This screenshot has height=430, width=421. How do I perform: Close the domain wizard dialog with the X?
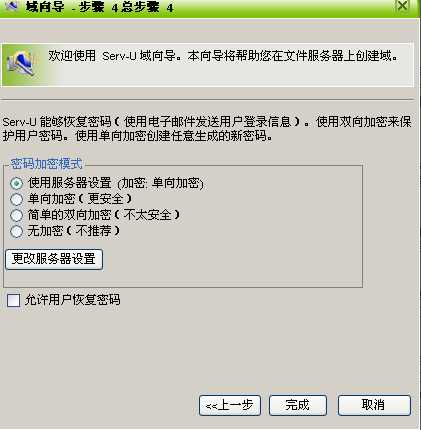click(403, 5)
